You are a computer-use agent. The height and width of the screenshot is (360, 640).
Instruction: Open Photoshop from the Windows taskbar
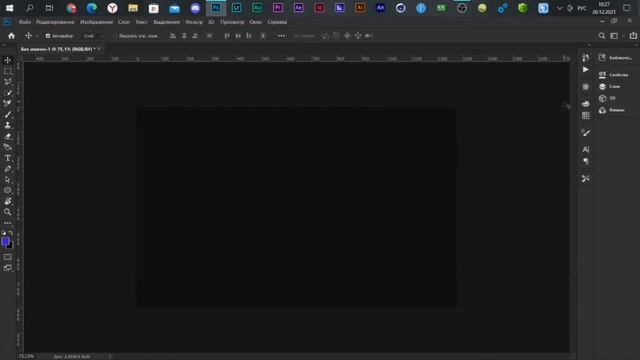(x=216, y=8)
